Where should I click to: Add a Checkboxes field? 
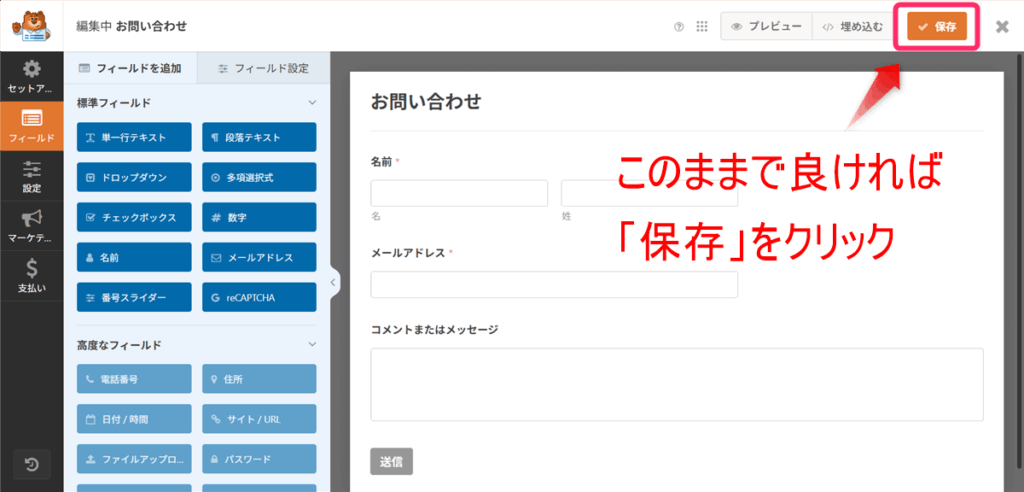[135, 218]
